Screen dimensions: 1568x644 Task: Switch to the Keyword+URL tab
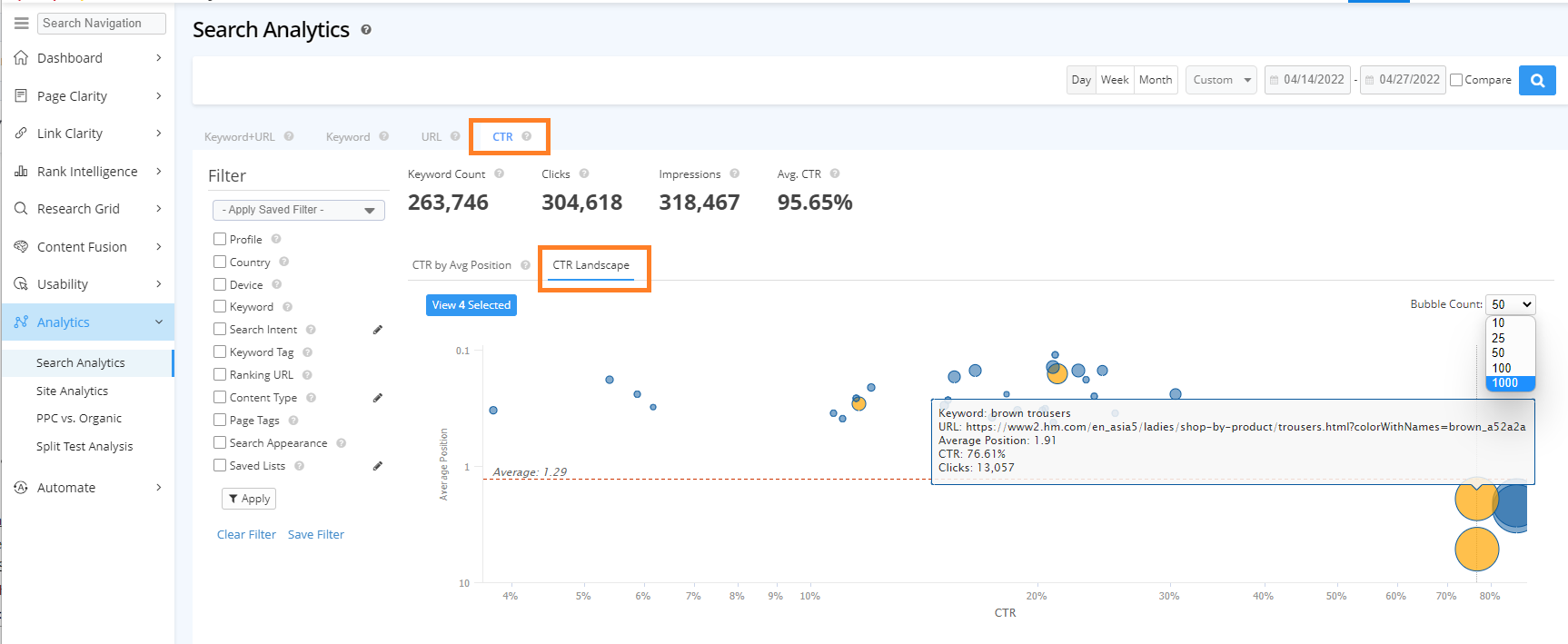(239, 137)
